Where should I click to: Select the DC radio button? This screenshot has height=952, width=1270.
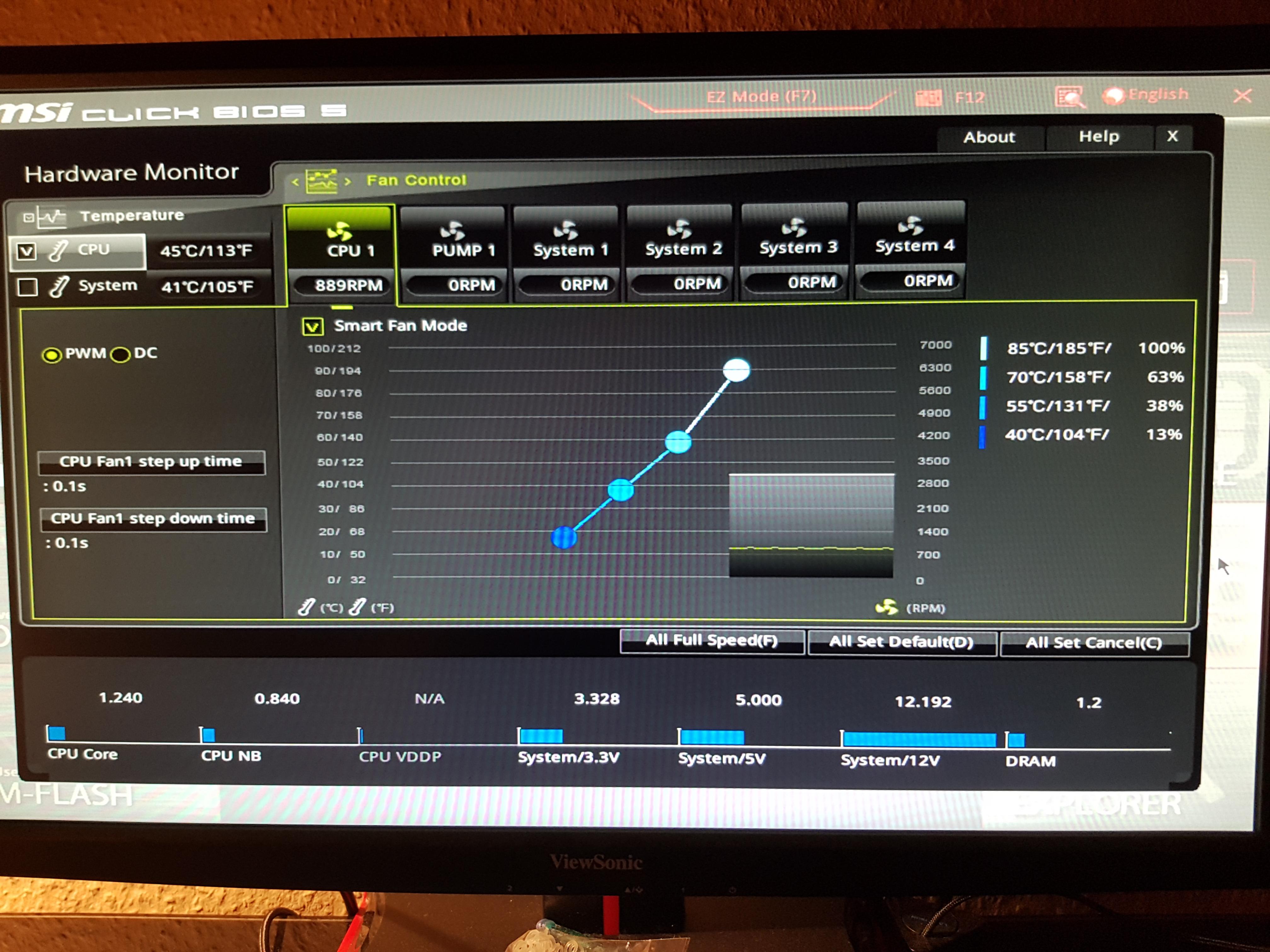tap(121, 355)
